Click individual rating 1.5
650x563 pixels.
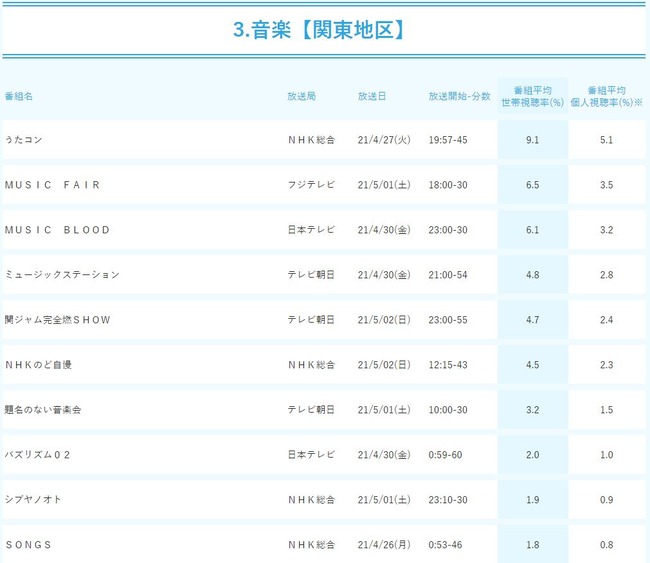tap(606, 410)
